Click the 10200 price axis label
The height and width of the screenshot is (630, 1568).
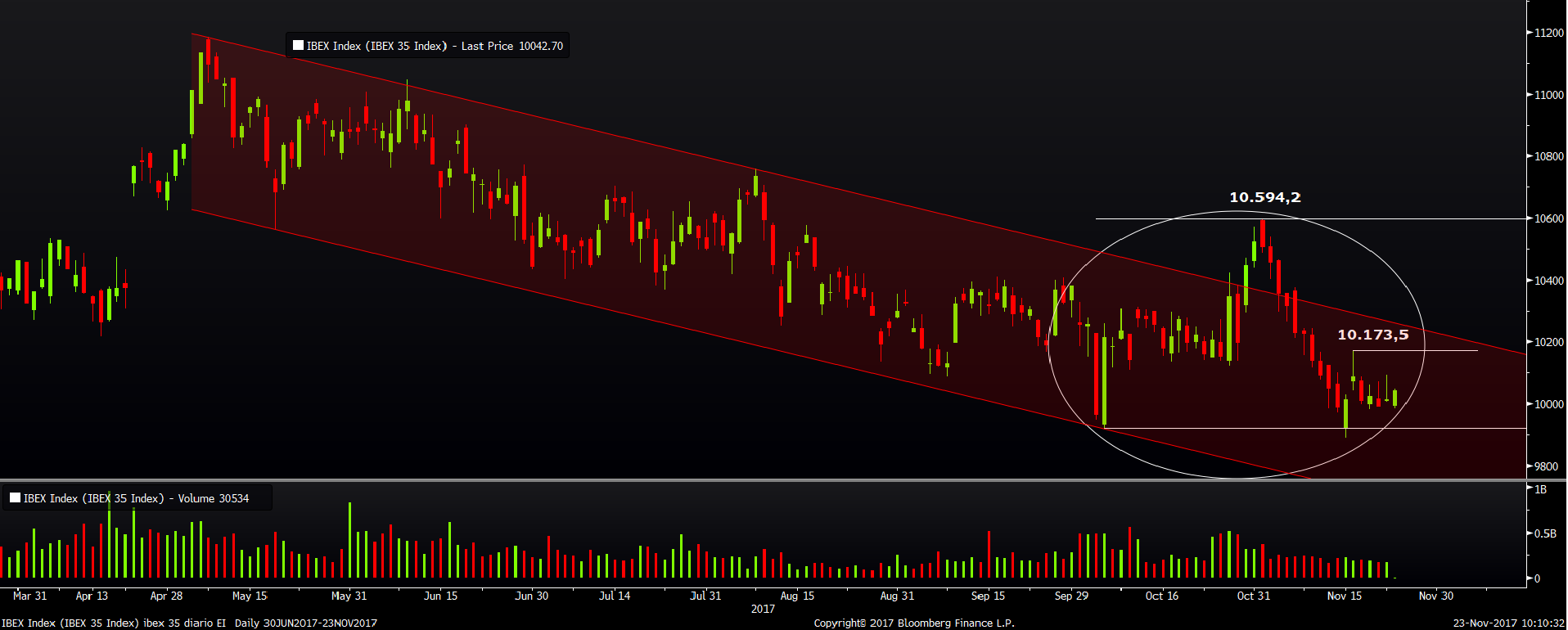[x=1549, y=342]
